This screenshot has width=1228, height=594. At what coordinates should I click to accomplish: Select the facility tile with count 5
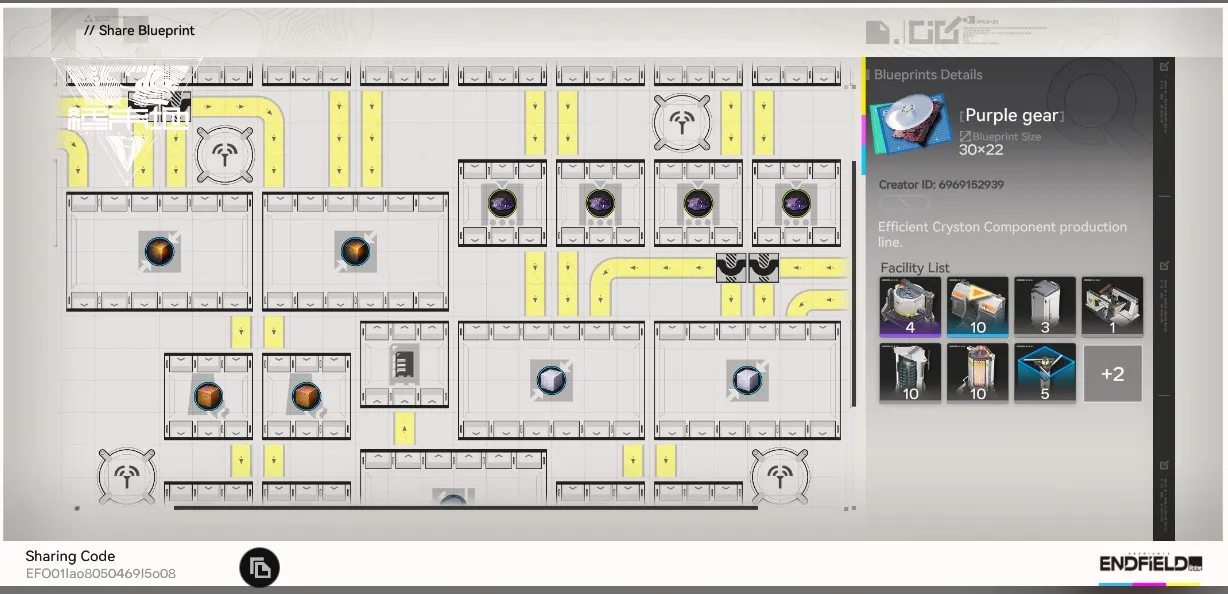[x=1045, y=373]
